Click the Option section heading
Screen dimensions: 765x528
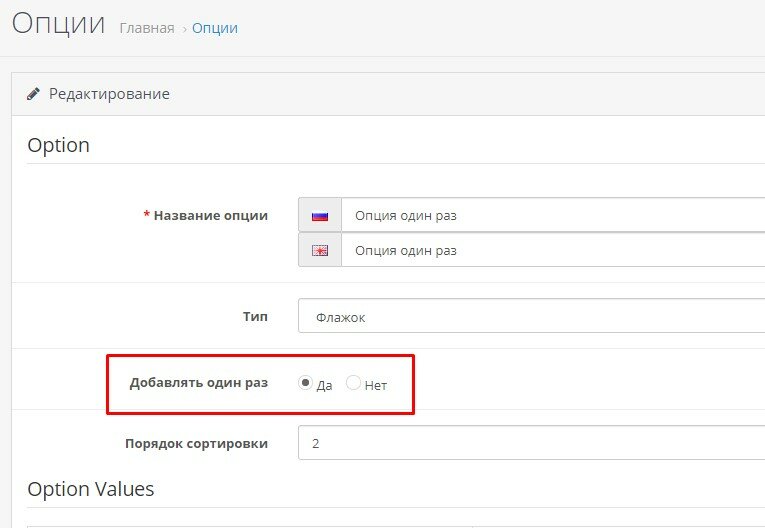pos(59,145)
